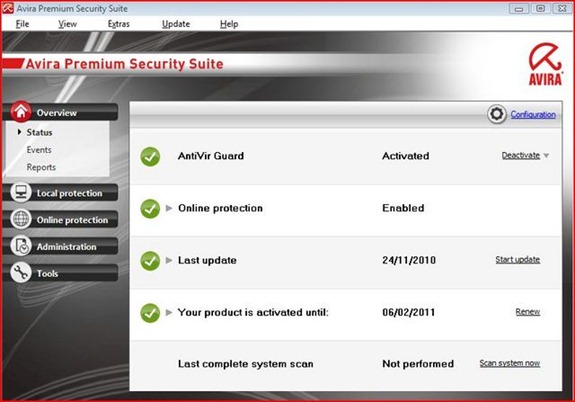Expand the Online protection status row
This screenshot has width=575, height=402.
pyautogui.click(x=169, y=208)
